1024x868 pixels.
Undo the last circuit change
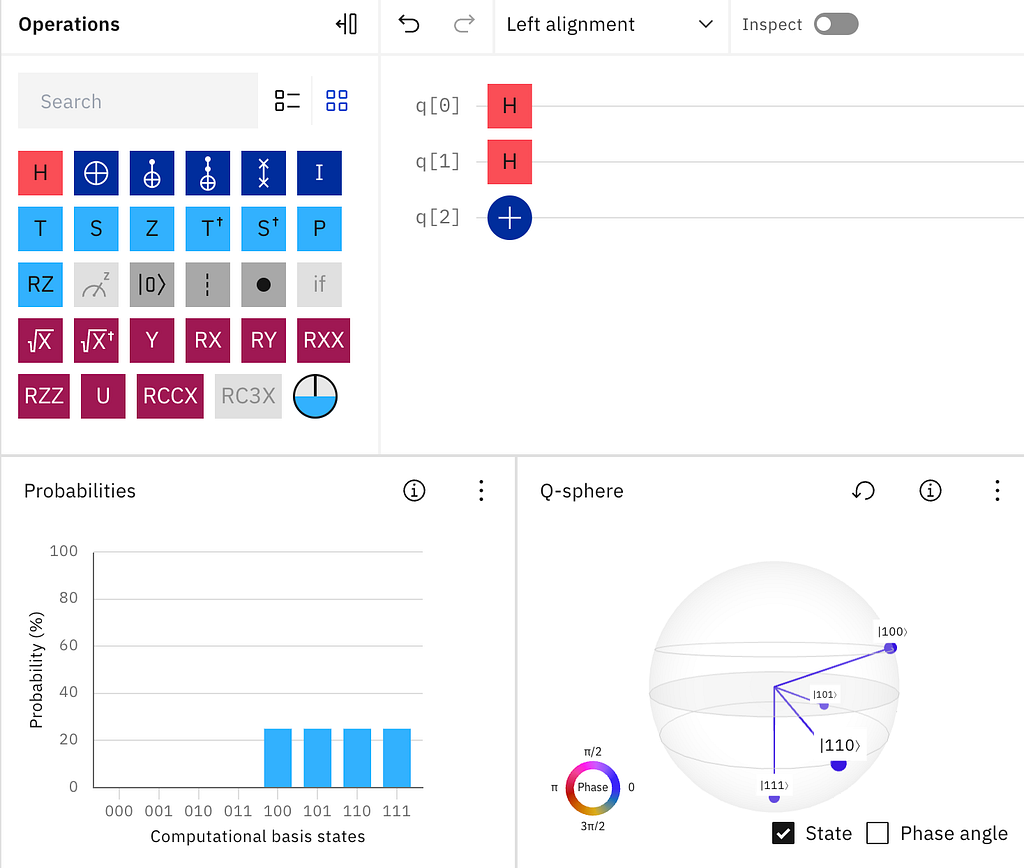pyautogui.click(x=409, y=25)
